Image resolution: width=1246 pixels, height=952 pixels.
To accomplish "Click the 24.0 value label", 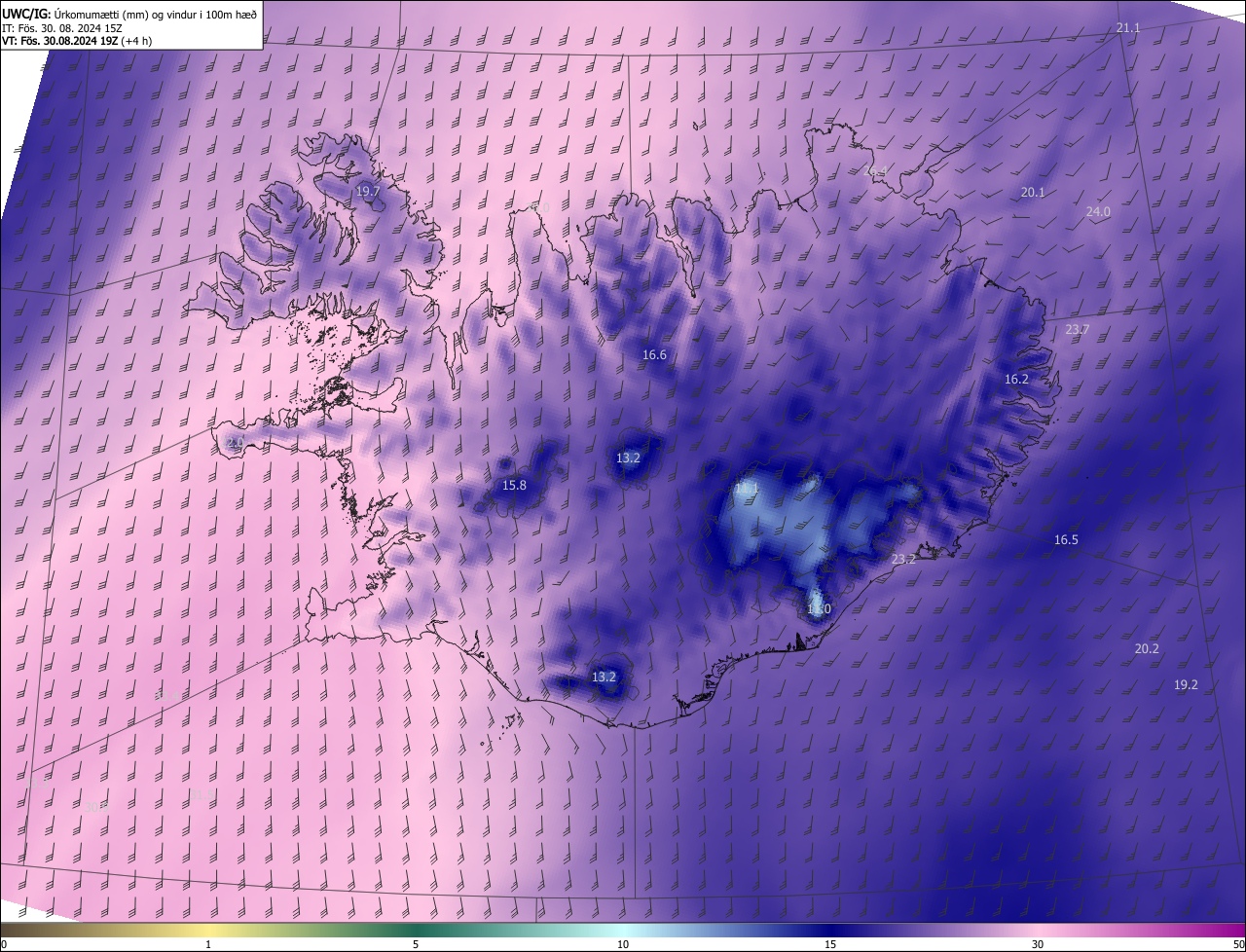I will (1098, 211).
